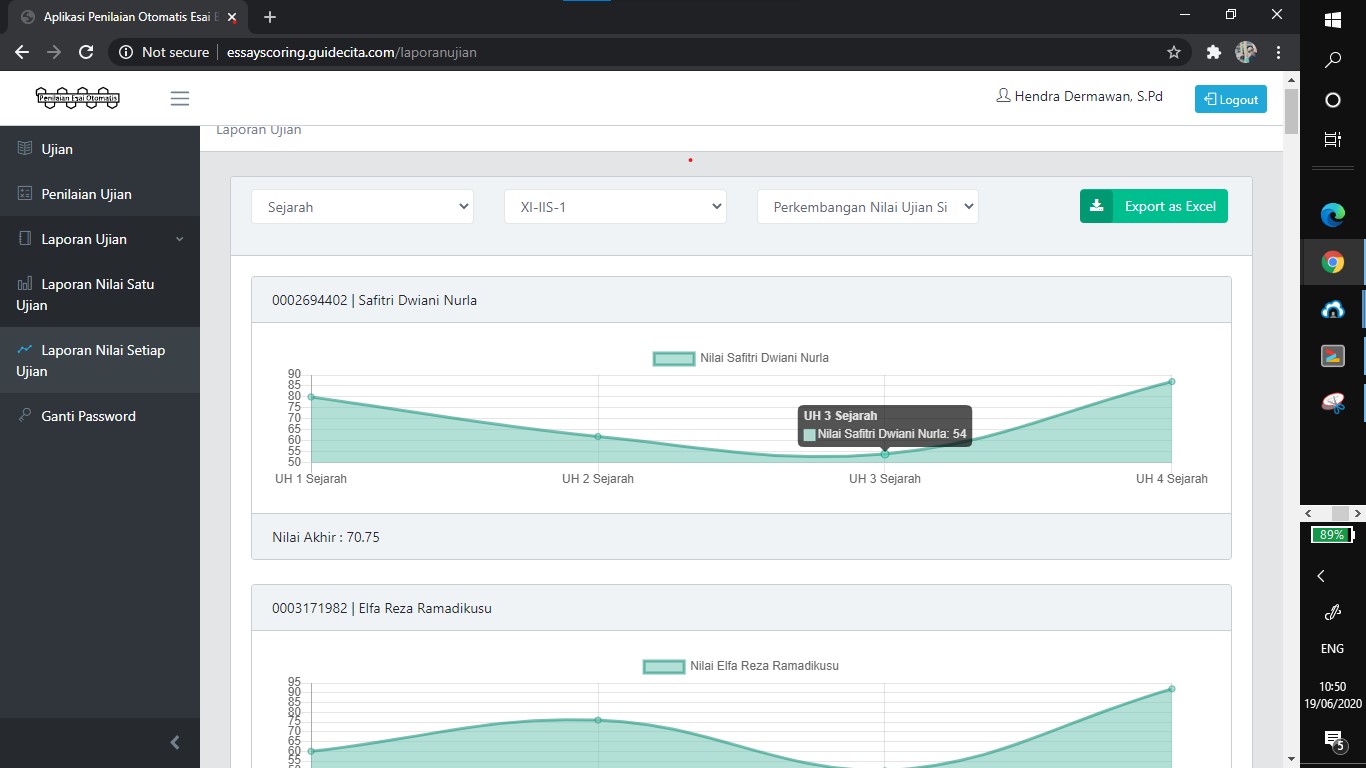The image size is (1366, 768).
Task: Click UH 2 Sejarah data point for Safitri
Action: coord(598,436)
